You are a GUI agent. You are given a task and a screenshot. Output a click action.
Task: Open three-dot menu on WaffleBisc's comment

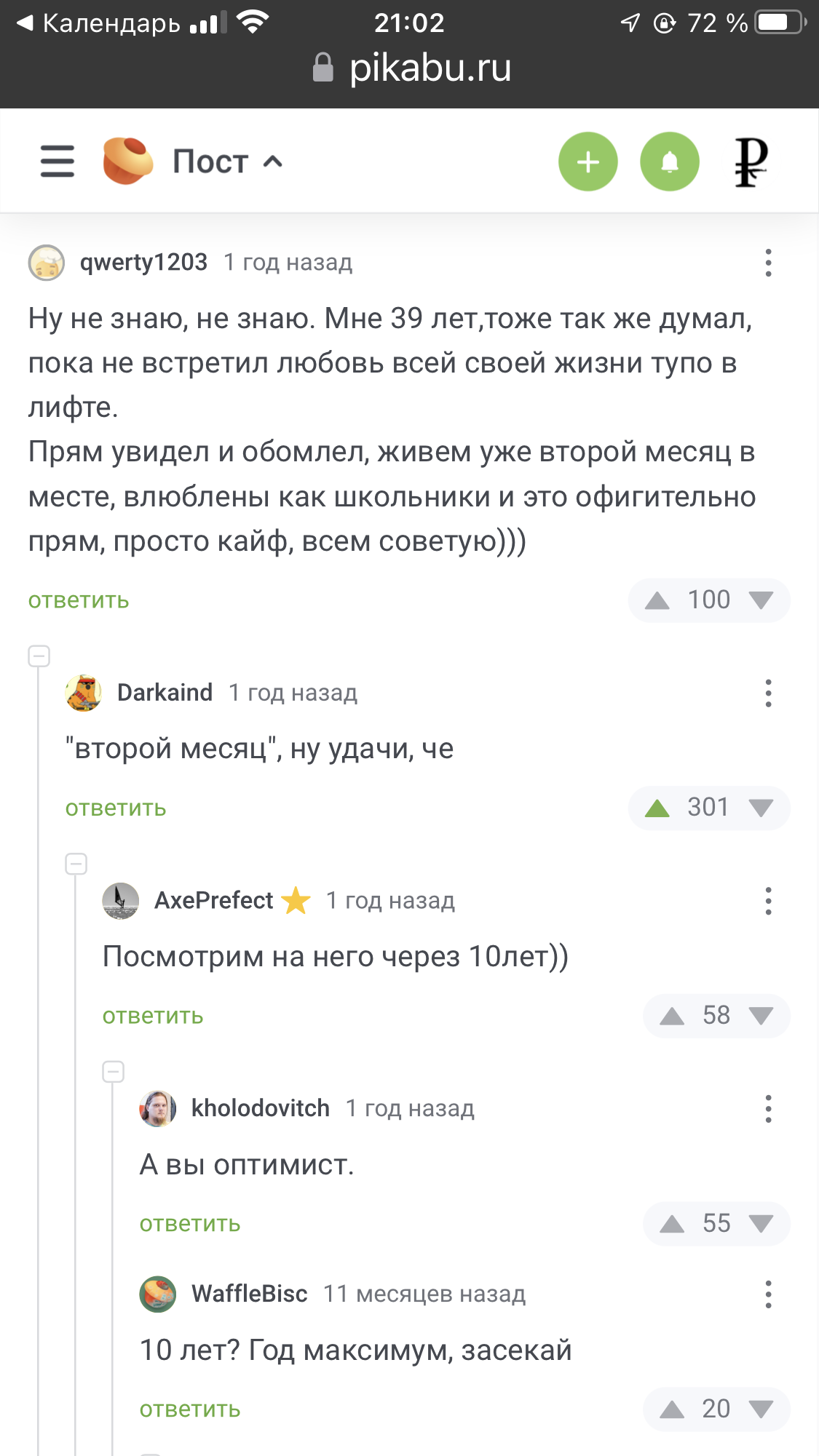point(768,1294)
